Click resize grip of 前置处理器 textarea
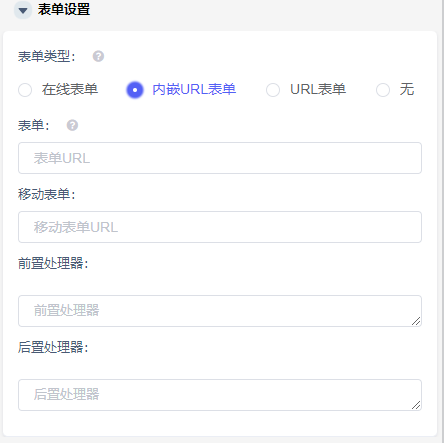The image size is (444, 443). tap(416, 321)
